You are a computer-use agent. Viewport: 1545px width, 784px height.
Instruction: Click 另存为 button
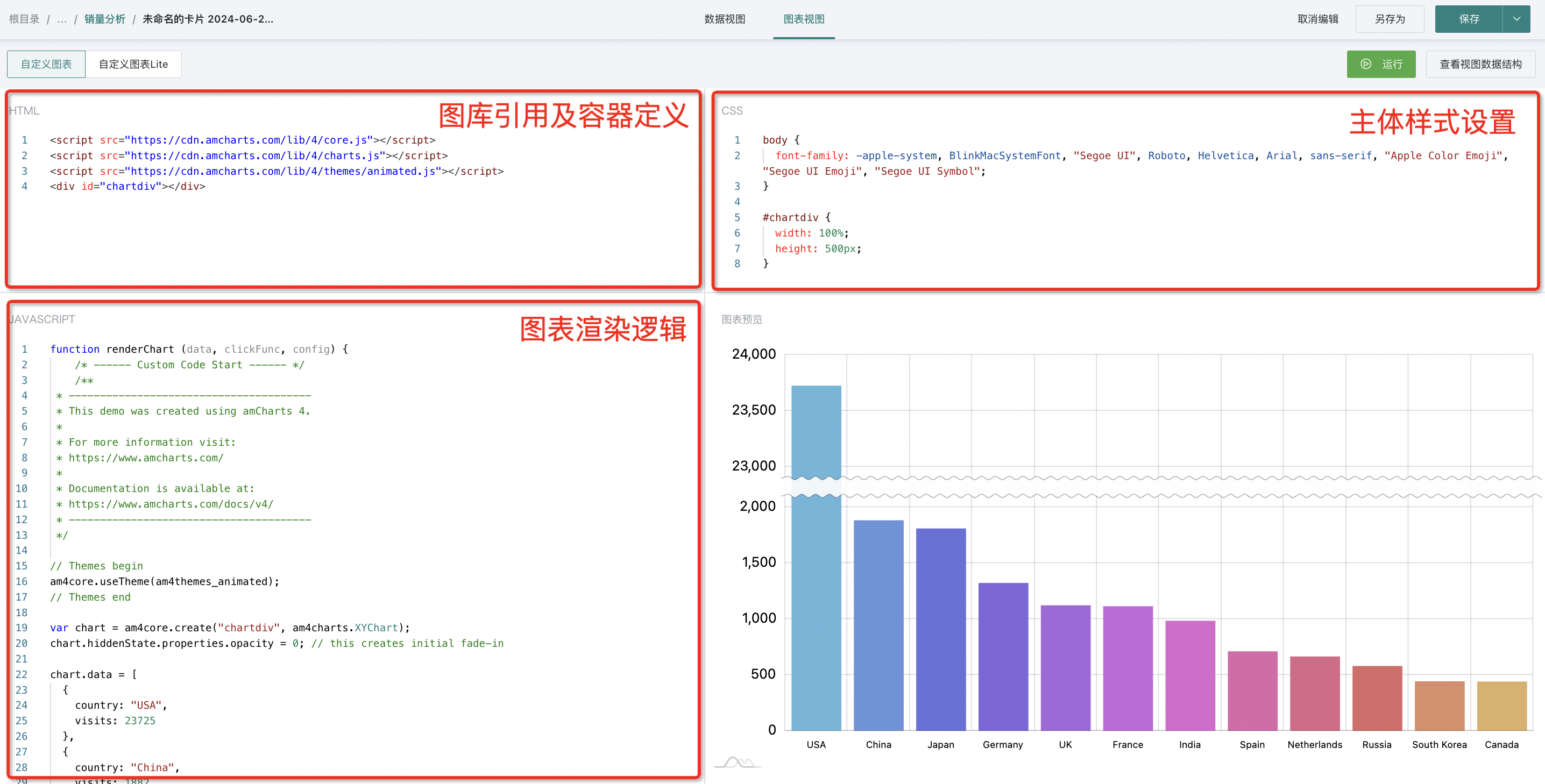point(1390,19)
